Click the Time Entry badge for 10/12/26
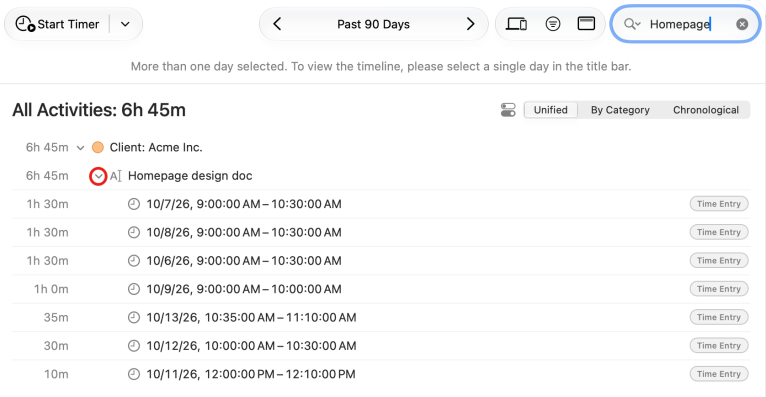The image size is (766, 397). coord(719,346)
